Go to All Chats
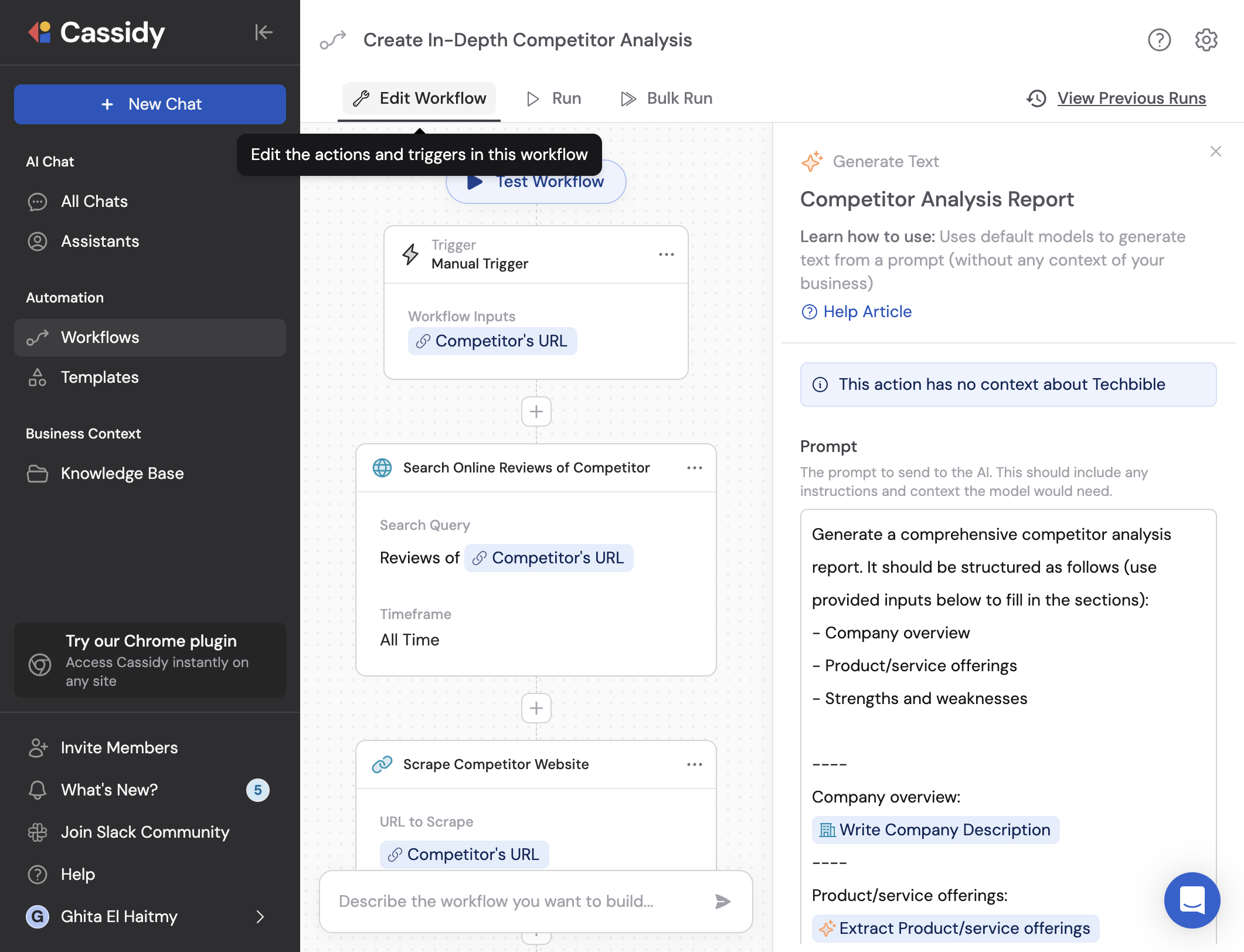 coord(150,202)
